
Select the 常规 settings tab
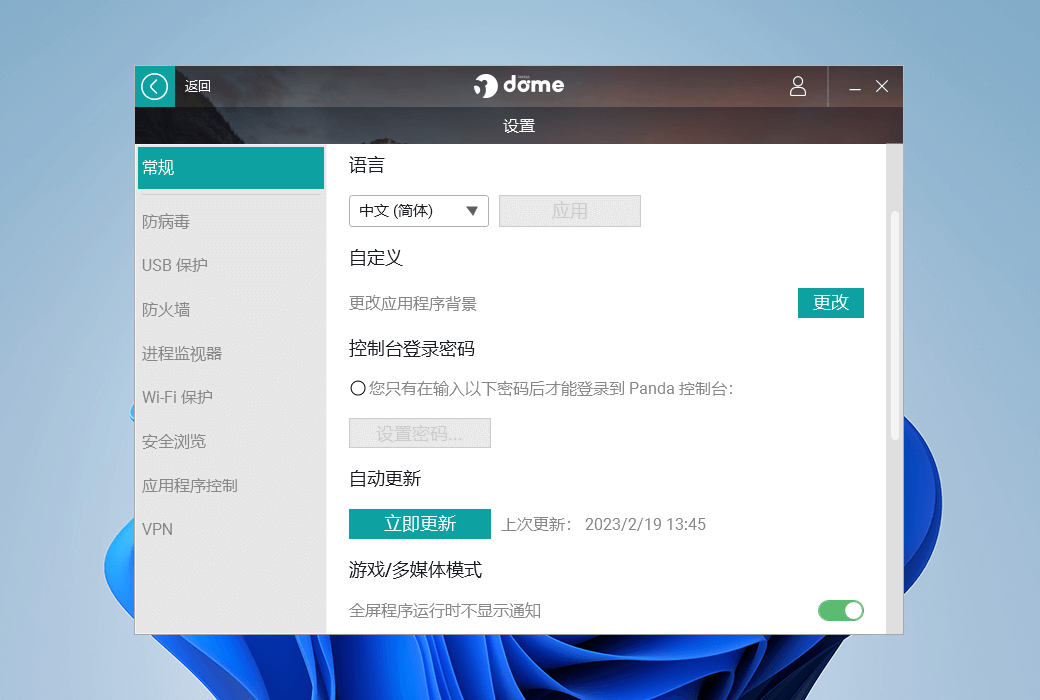click(230, 168)
